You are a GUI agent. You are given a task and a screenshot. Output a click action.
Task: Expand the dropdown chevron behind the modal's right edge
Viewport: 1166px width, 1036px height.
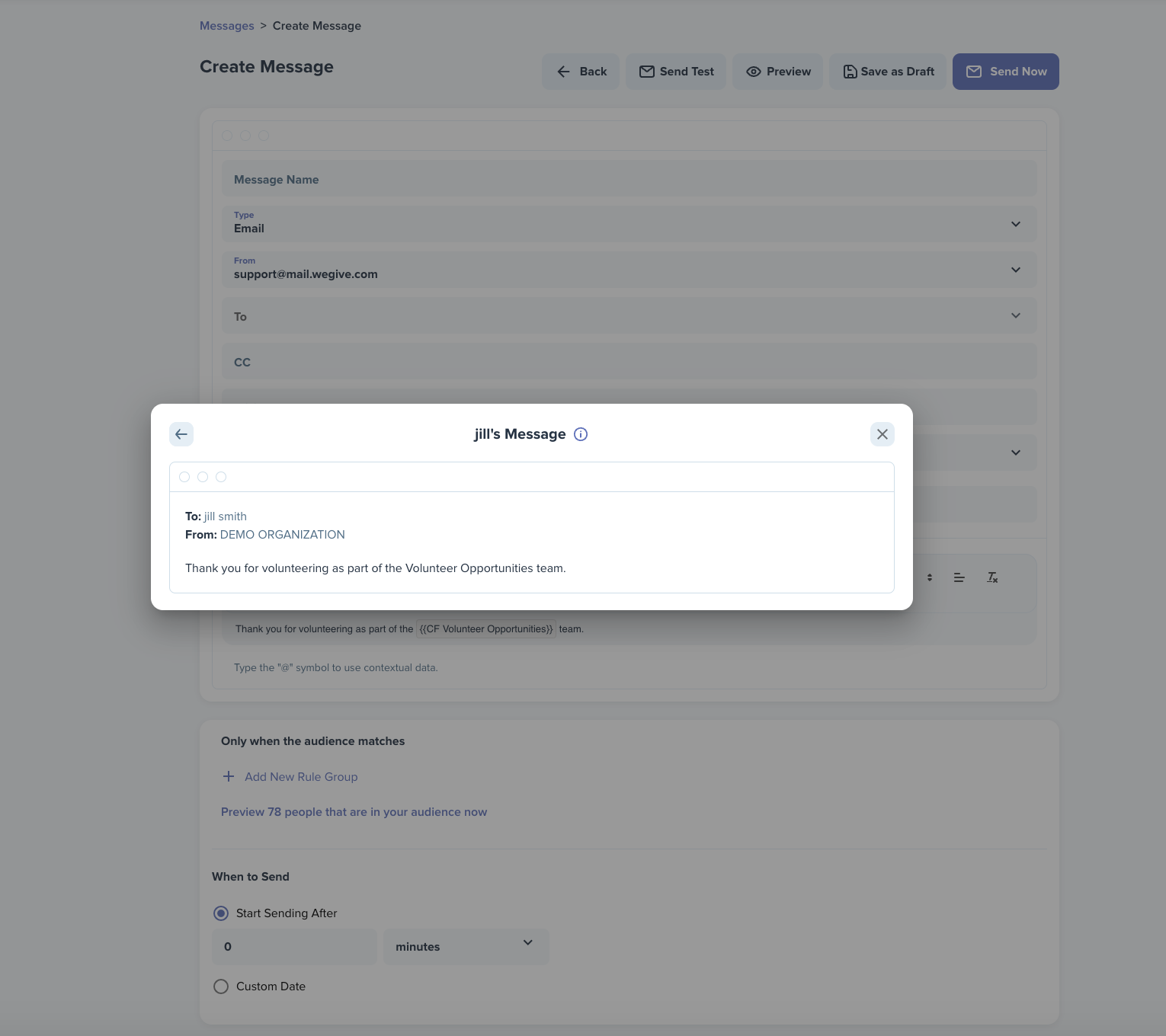[1016, 452]
